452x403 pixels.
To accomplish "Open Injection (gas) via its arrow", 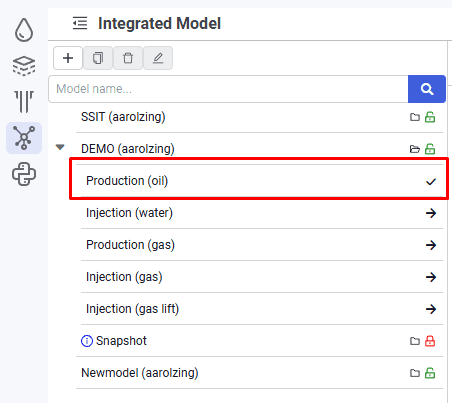I will [431, 277].
